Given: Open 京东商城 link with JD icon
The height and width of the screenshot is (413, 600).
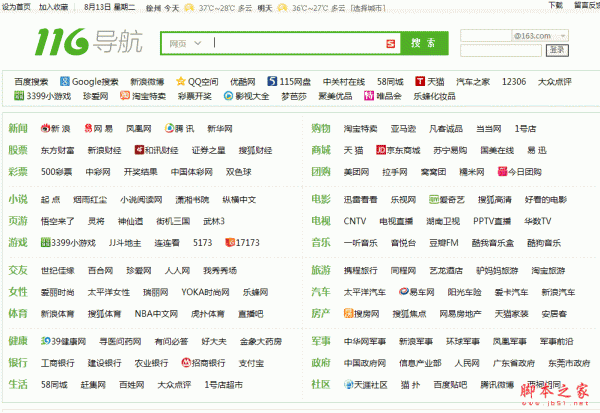Looking at the screenshot, I should click(x=398, y=150).
